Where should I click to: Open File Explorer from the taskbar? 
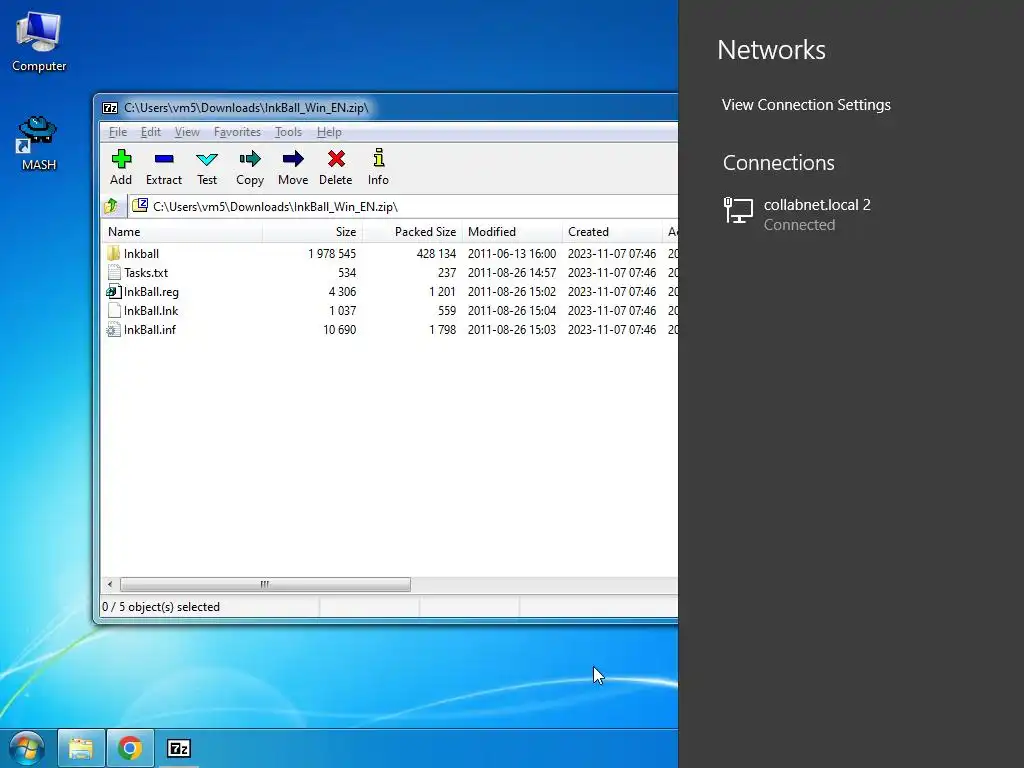pyautogui.click(x=81, y=748)
